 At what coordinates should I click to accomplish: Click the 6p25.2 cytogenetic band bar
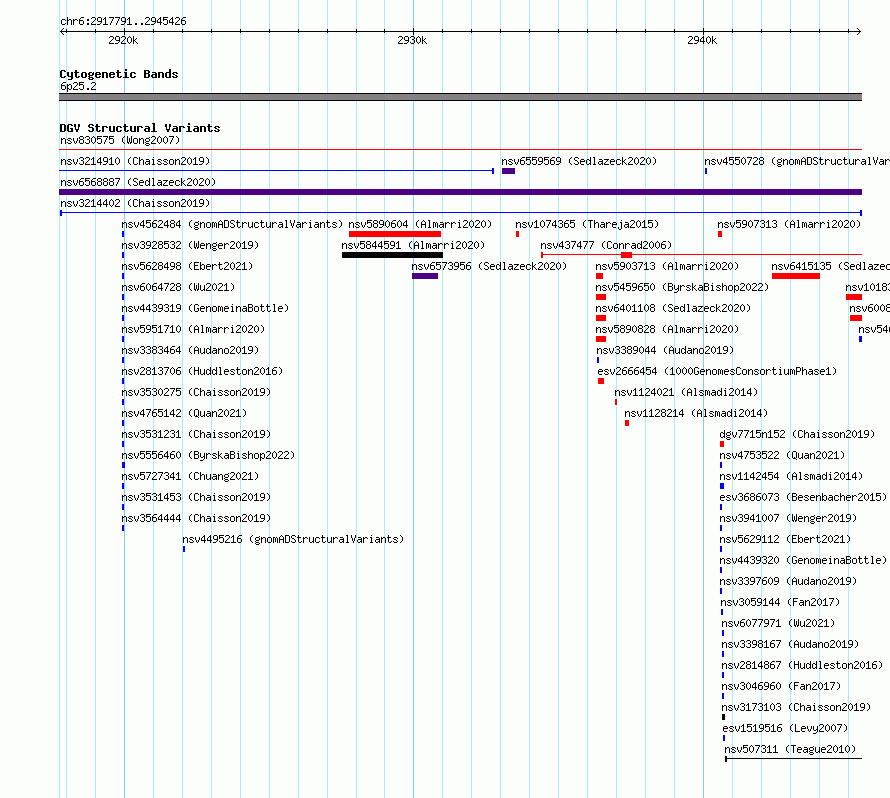coord(460,97)
